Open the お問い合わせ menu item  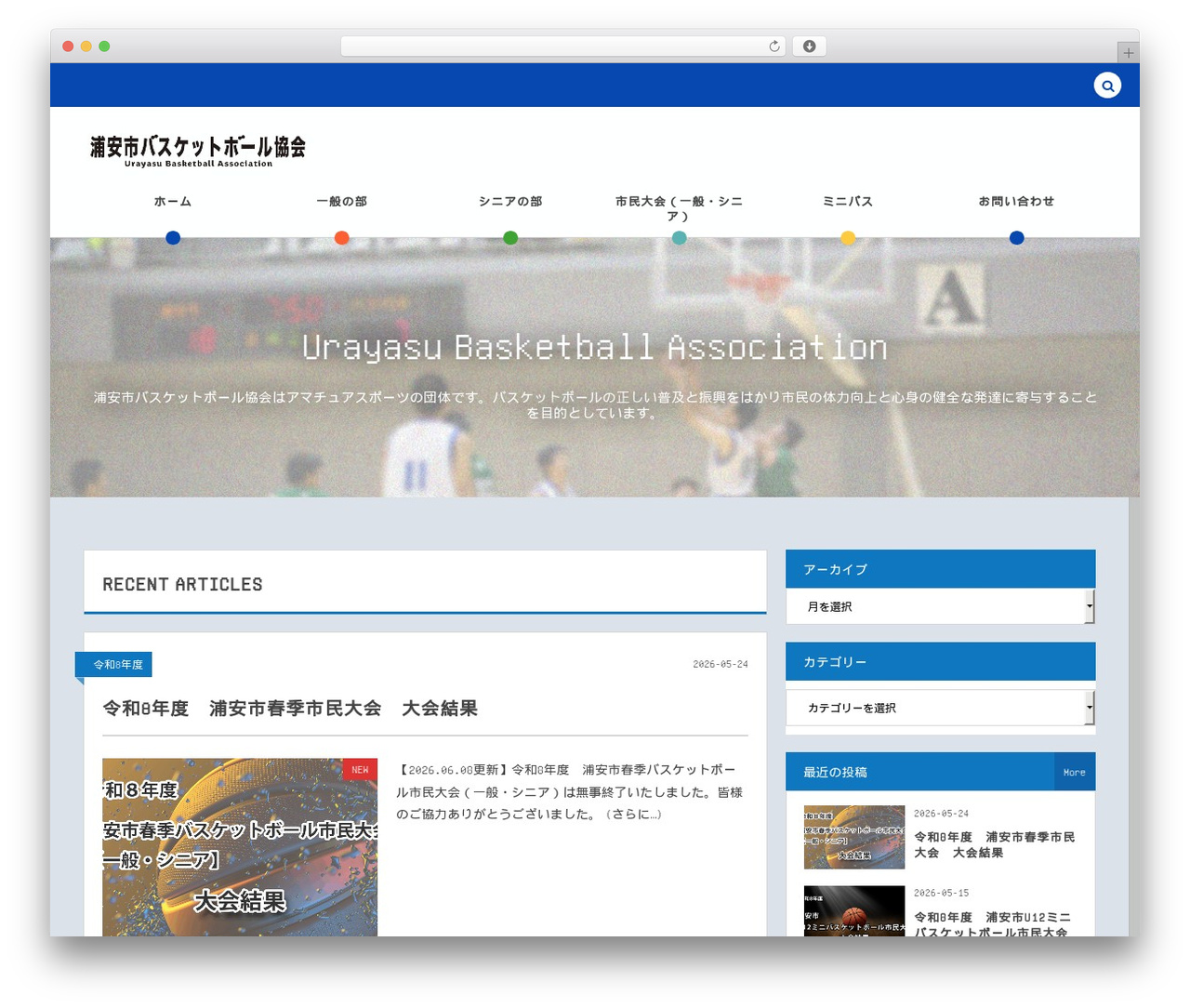[1016, 202]
